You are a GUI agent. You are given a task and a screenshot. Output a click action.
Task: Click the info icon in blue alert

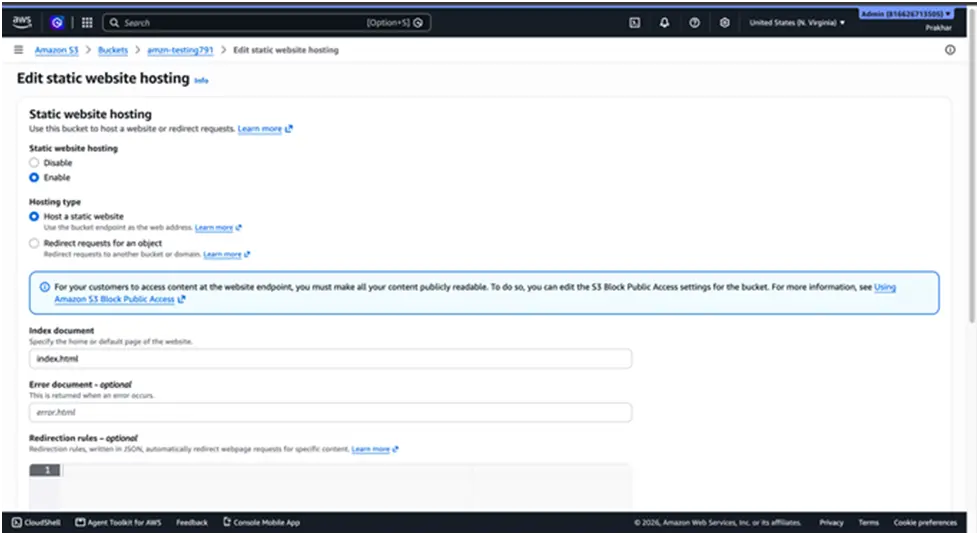coord(44,287)
